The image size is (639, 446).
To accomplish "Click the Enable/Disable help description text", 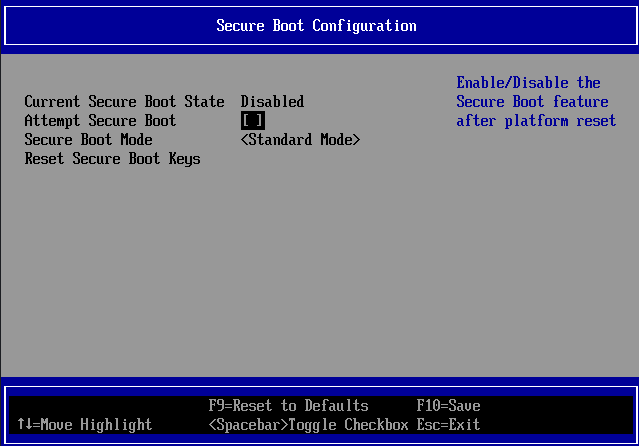I will coord(536,102).
